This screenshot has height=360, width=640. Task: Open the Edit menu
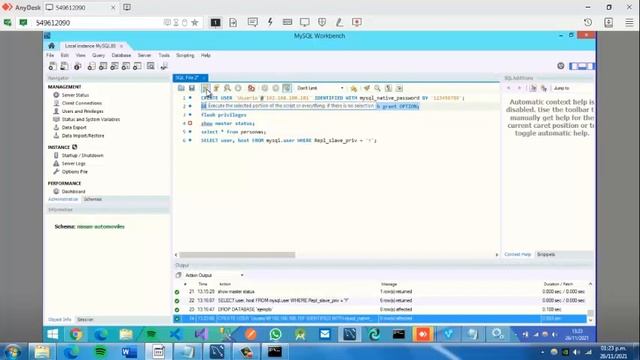click(65, 55)
